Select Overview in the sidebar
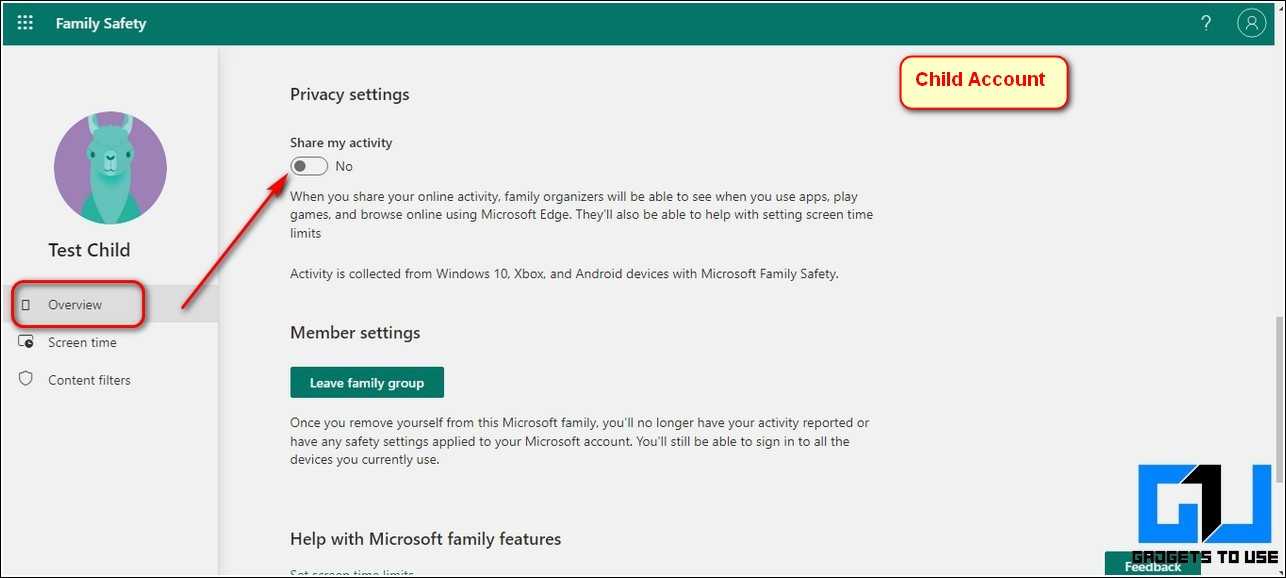Screen dimensions: 1286x578 [75, 305]
